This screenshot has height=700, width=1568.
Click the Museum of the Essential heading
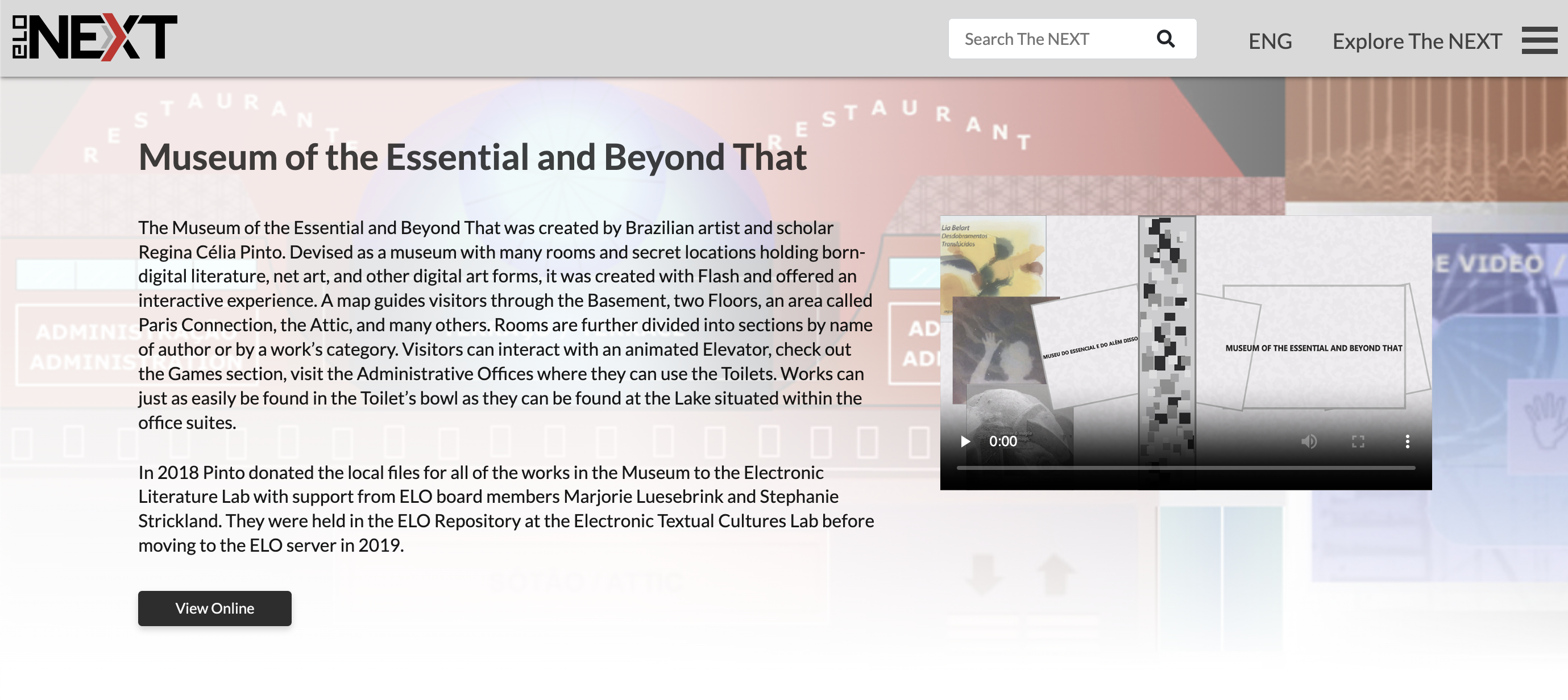click(472, 157)
